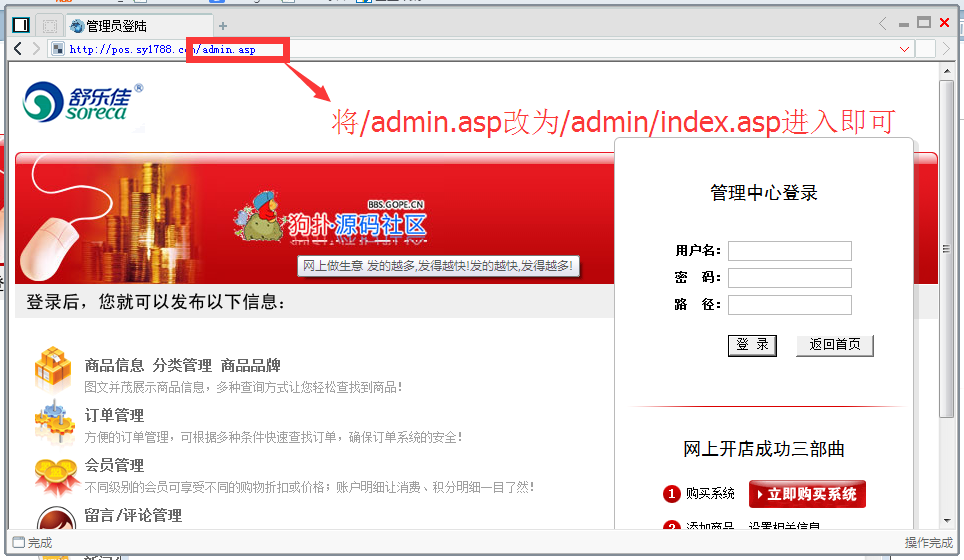Focus the address bar URL field
The image size is (964, 560).
(x=480, y=49)
